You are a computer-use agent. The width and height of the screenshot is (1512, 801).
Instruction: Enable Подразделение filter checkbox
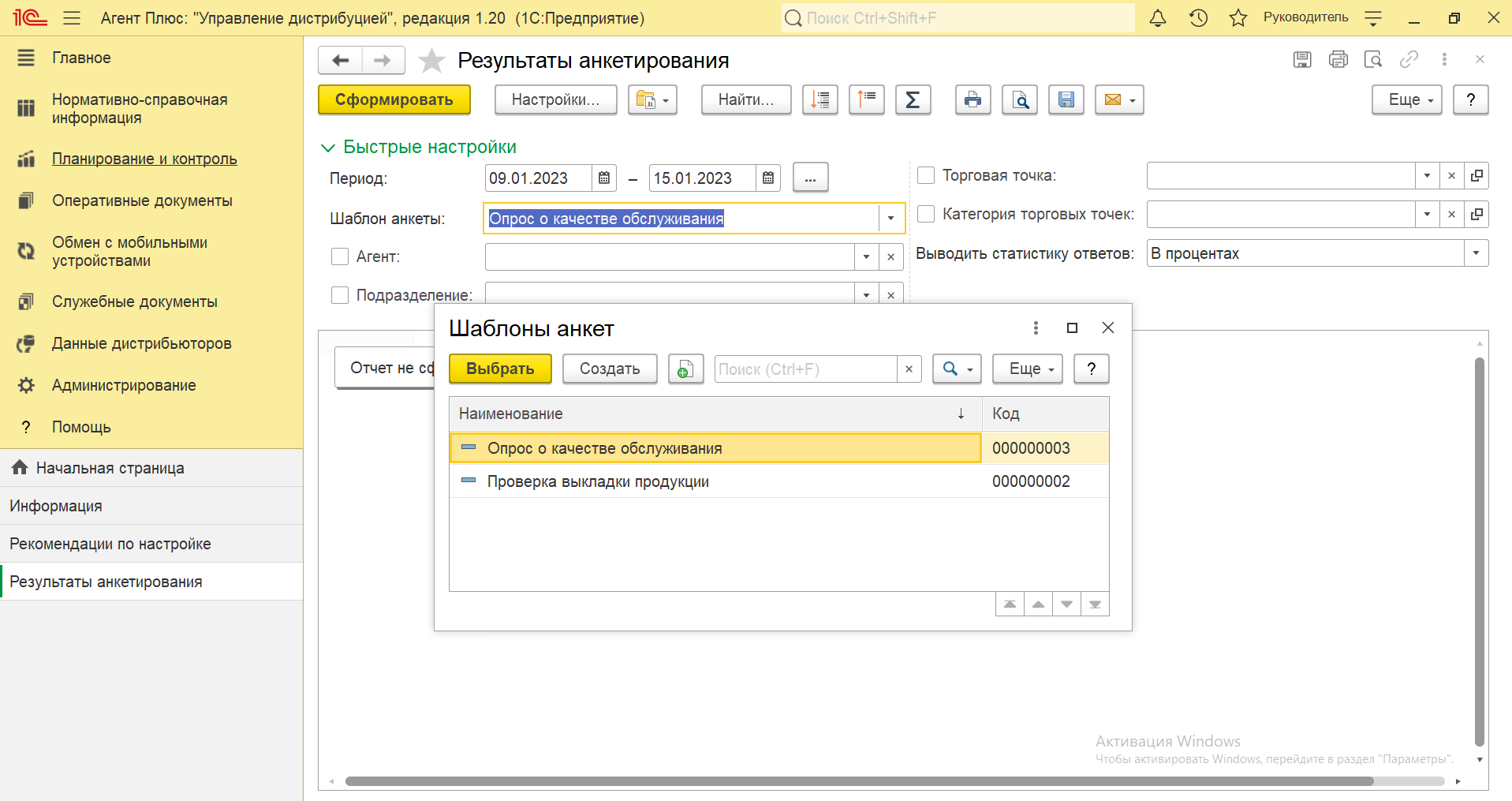[x=340, y=295]
